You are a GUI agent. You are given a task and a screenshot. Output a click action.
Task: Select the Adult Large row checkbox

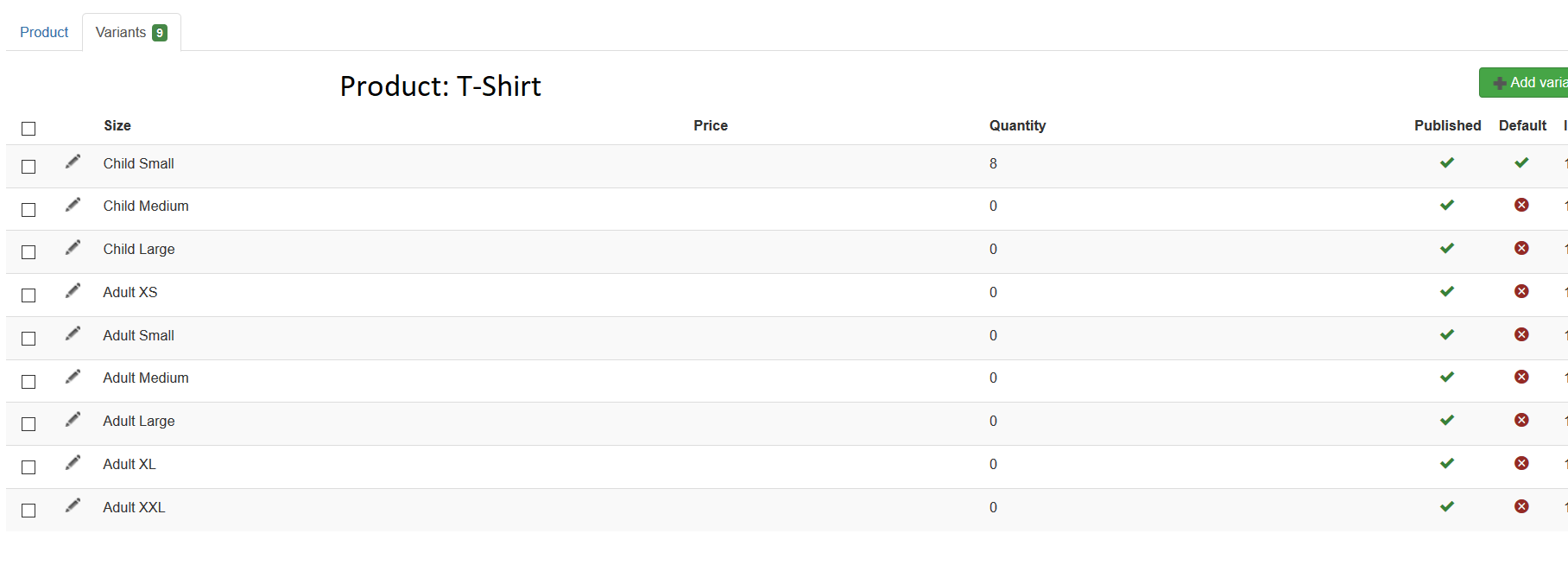(x=28, y=424)
